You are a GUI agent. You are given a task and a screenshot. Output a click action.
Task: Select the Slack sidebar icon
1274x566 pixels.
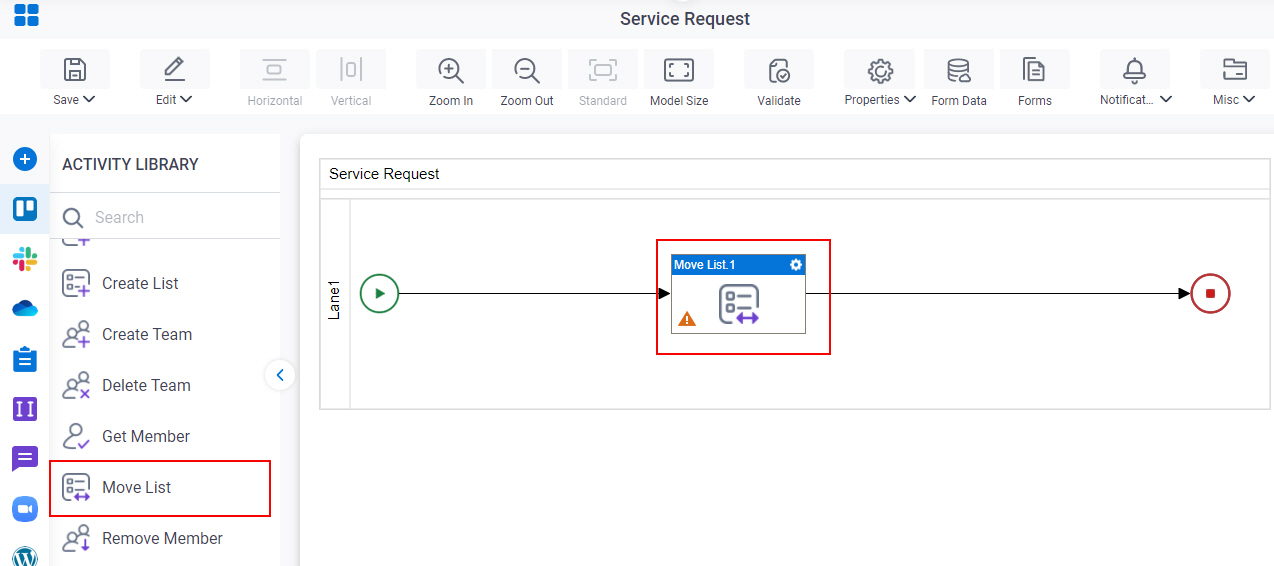(x=25, y=259)
